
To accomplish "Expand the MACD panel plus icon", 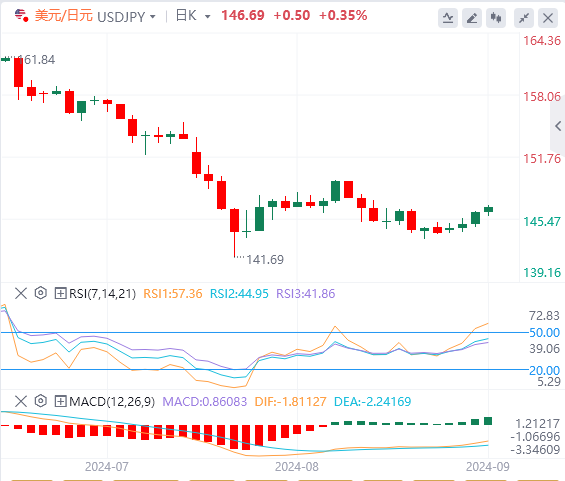I will pyautogui.click(x=61, y=401).
